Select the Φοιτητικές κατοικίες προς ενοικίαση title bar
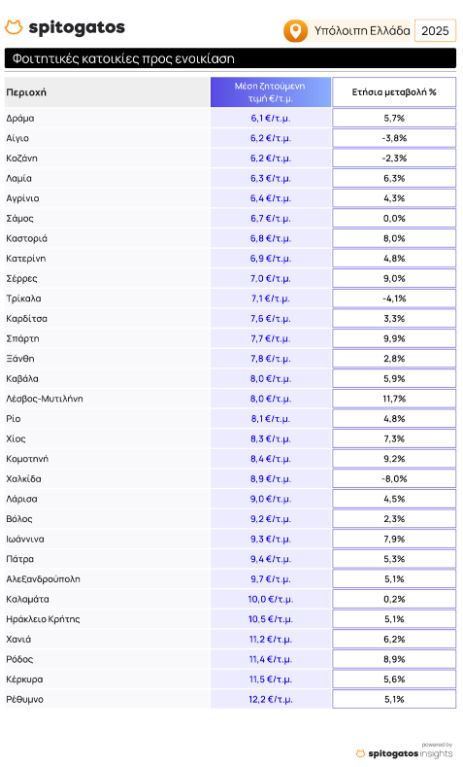 230,59
